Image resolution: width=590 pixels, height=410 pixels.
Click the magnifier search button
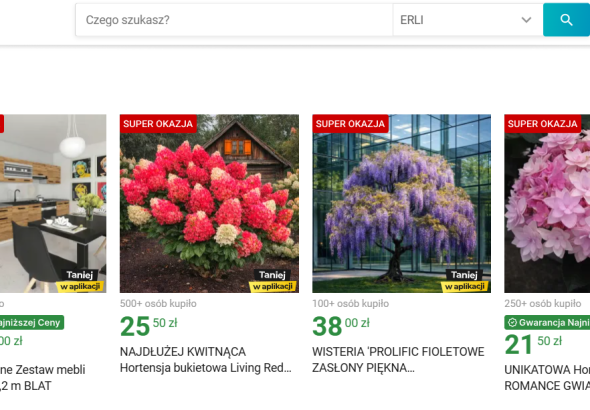click(x=566, y=20)
